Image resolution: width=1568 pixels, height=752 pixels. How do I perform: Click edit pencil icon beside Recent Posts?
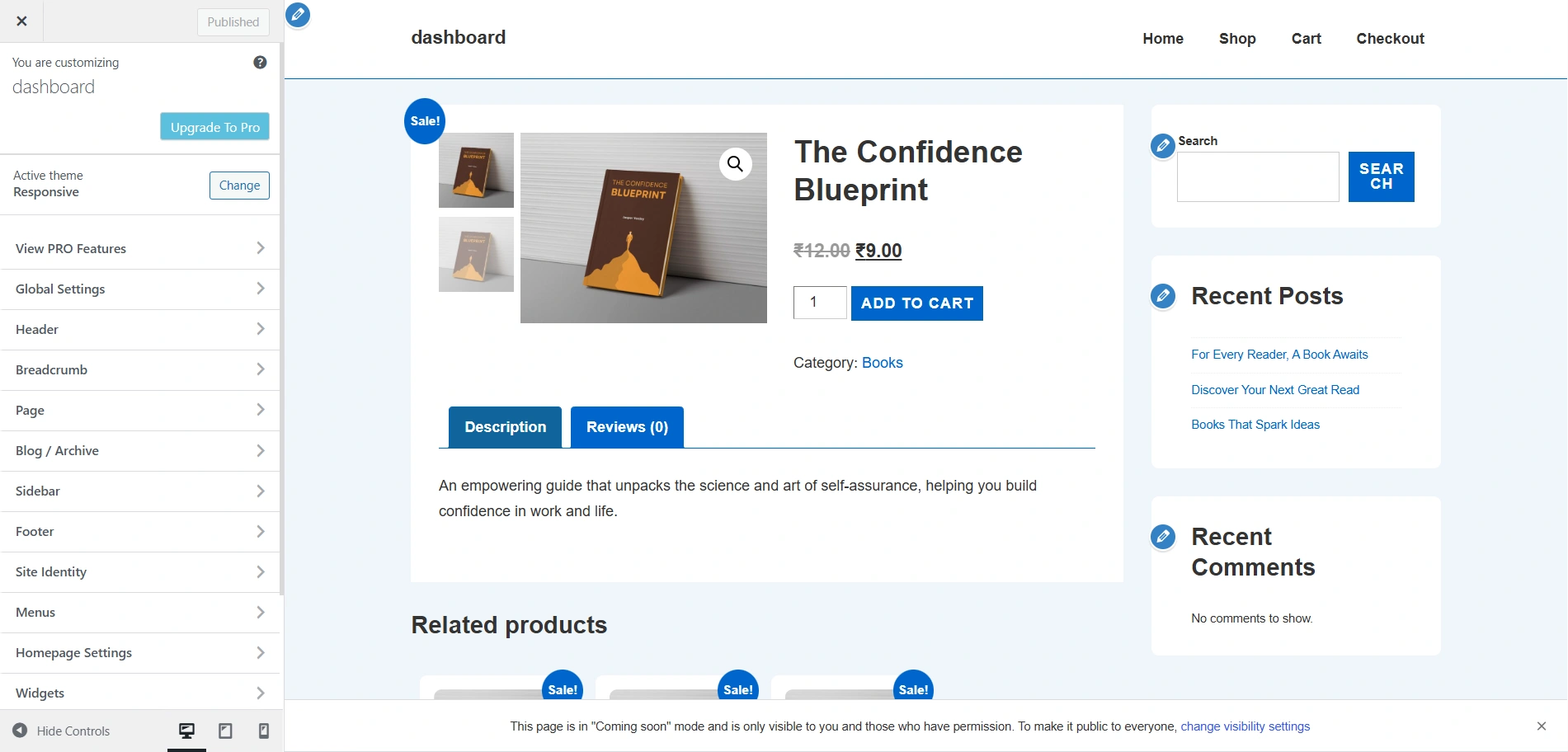click(x=1163, y=296)
